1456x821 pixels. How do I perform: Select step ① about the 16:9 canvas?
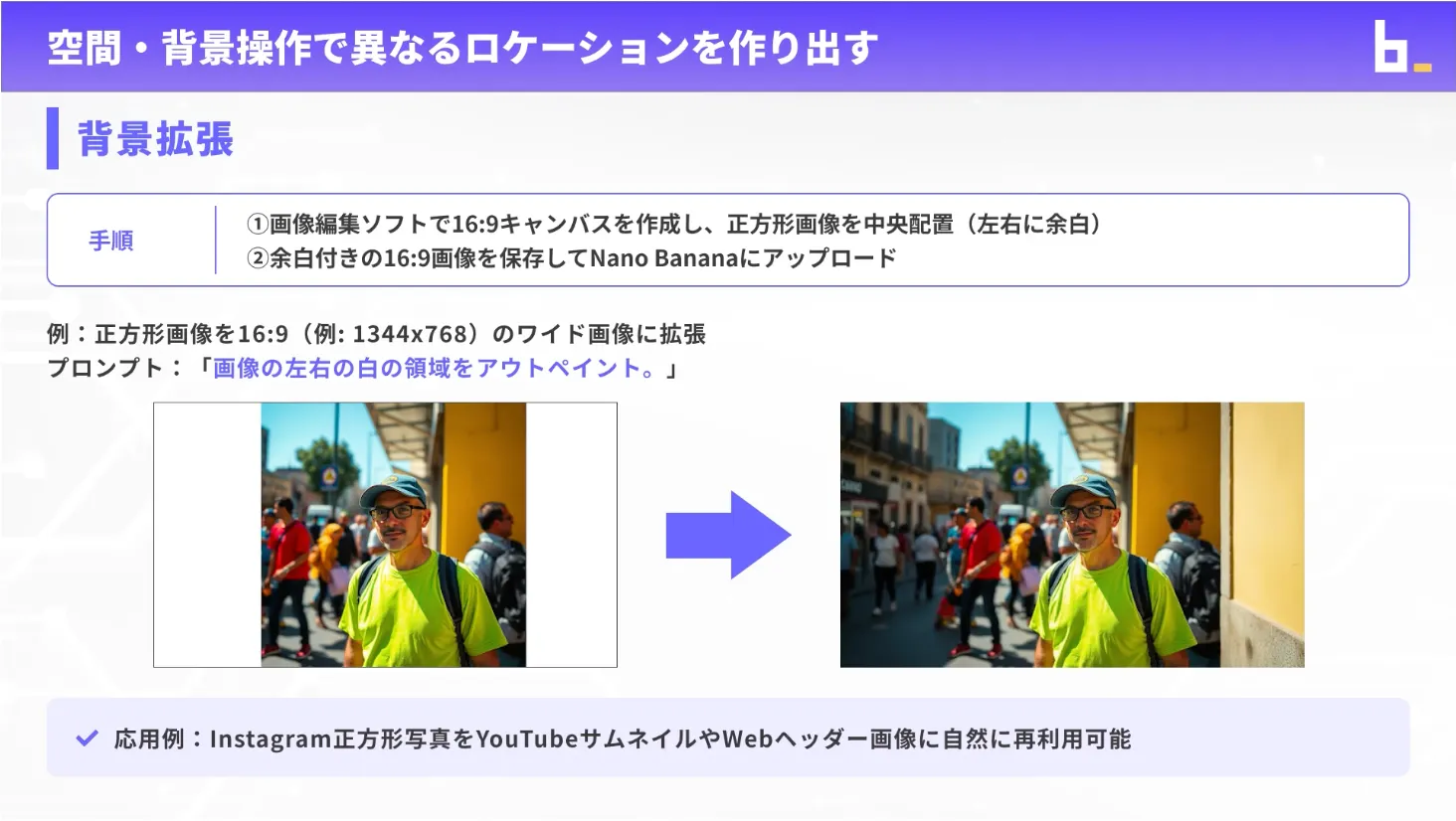click(x=674, y=225)
